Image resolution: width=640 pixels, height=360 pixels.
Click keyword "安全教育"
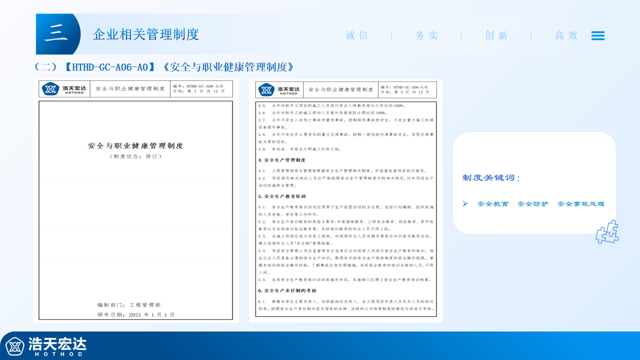493,204
